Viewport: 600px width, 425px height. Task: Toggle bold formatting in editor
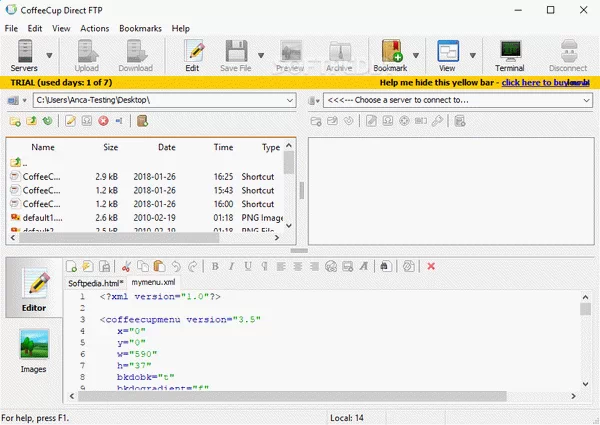[215, 266]
